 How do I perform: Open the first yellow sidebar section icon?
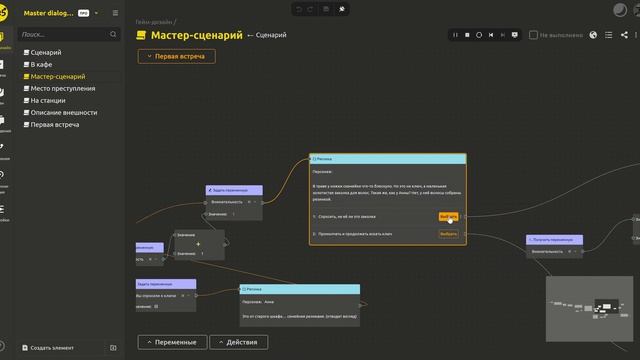click(2, 37)
